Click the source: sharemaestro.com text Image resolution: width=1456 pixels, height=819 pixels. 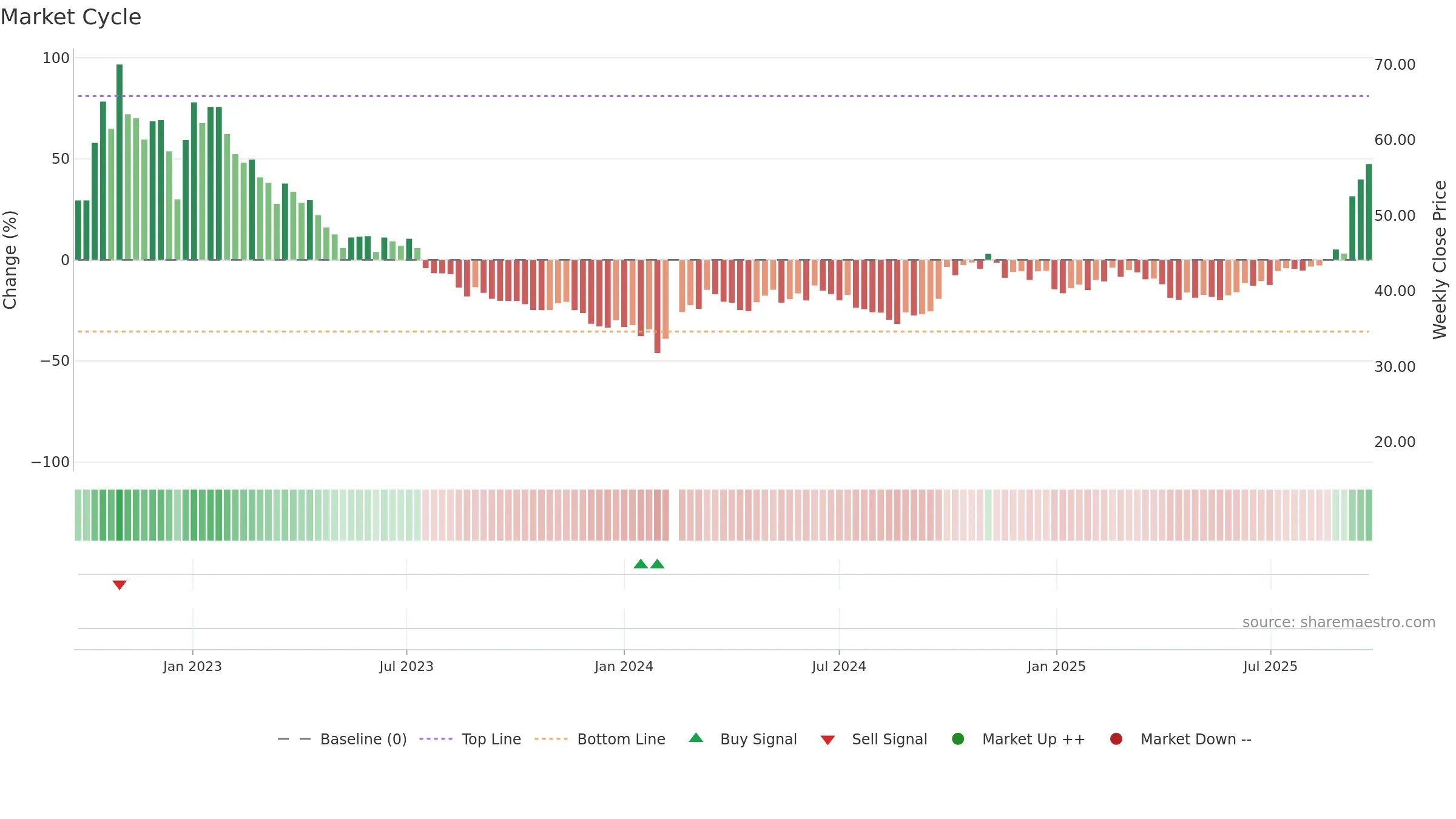point(1339,622)
